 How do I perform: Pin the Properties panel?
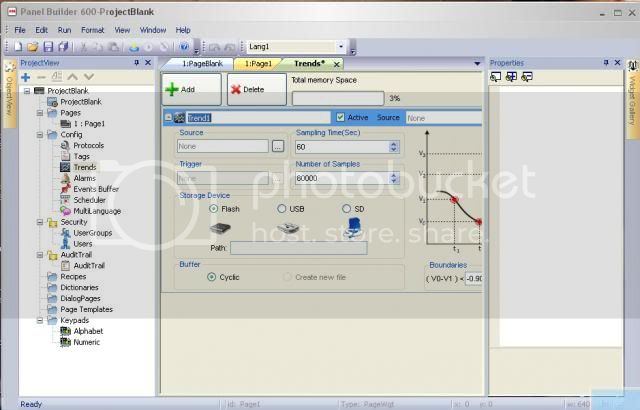pos(606,63)
